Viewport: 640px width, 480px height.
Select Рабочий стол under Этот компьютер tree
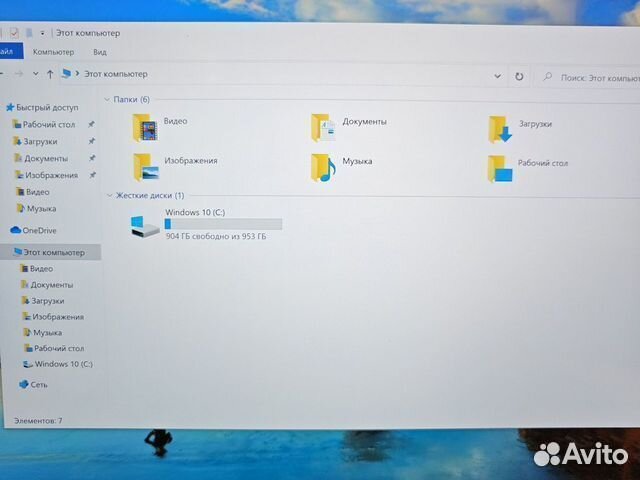(x=59, y=348)
